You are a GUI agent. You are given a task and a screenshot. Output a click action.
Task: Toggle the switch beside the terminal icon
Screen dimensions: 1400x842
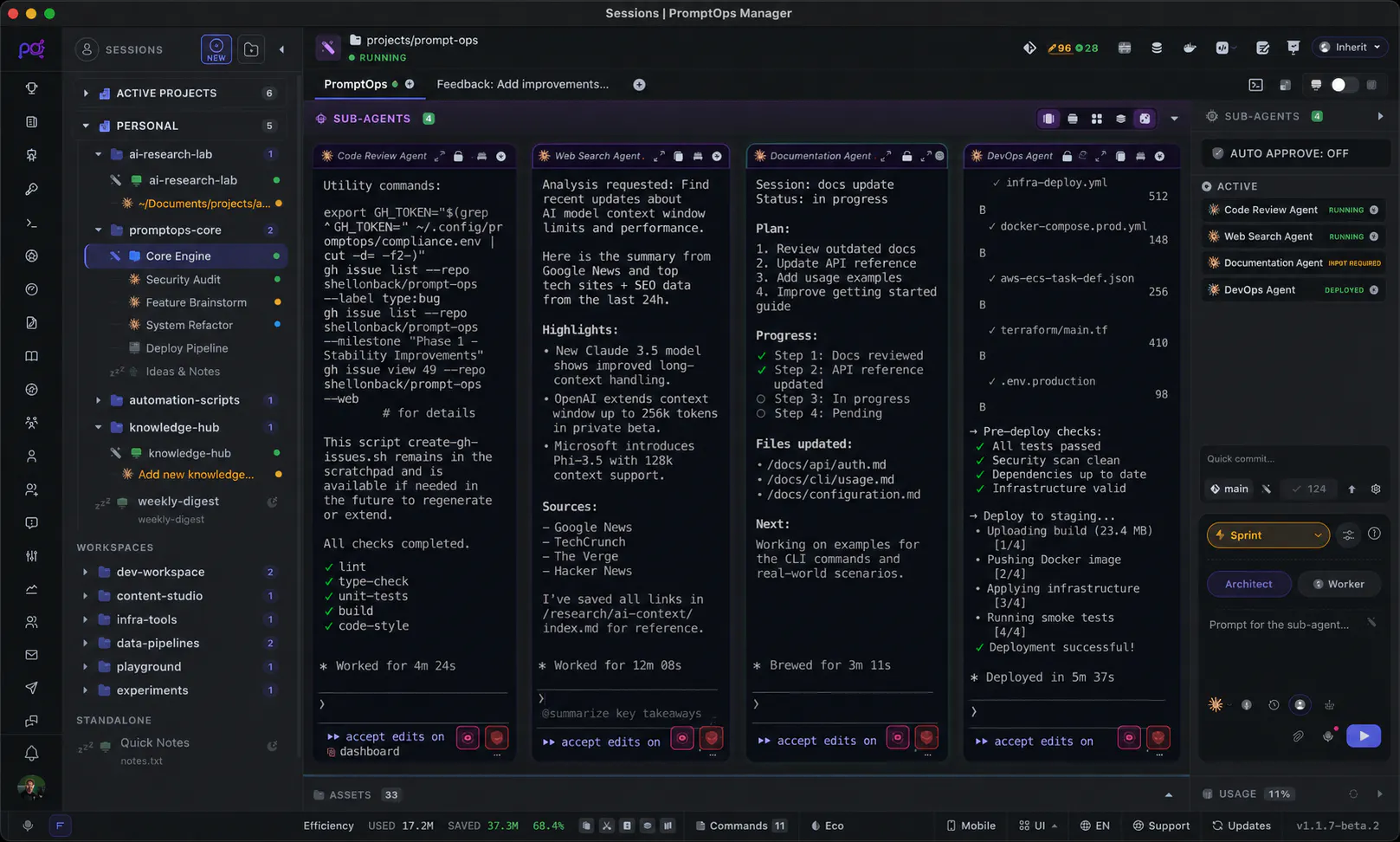[x=1344, y=85]
